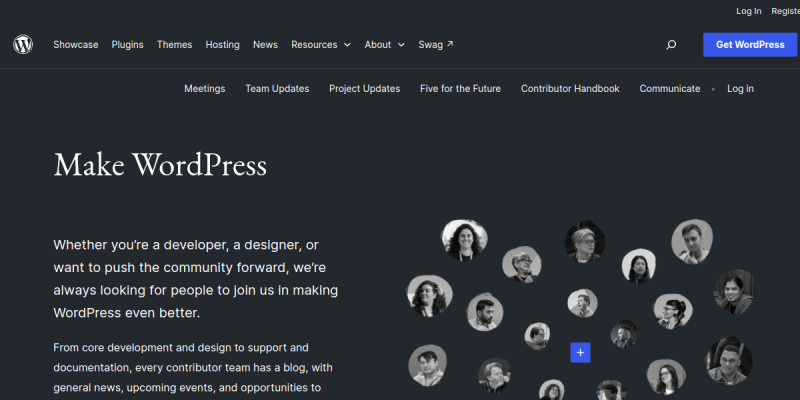Click the Register link at top
This screenshot has width=800, height=400.
tap(785, 11)
